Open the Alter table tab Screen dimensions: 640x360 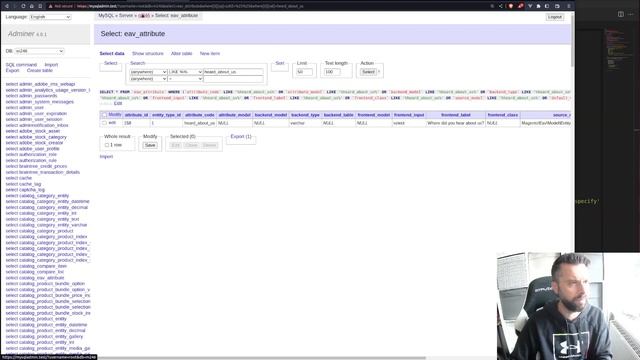pos(182,53)
